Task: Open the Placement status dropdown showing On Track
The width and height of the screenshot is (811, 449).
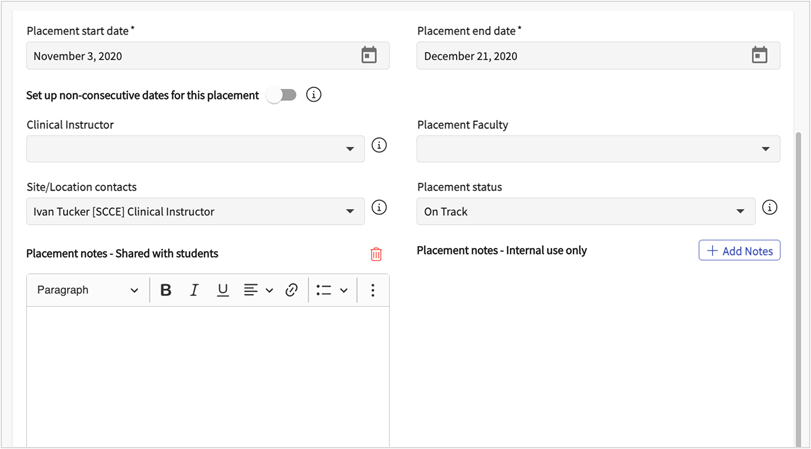Action: coord(586,211)
